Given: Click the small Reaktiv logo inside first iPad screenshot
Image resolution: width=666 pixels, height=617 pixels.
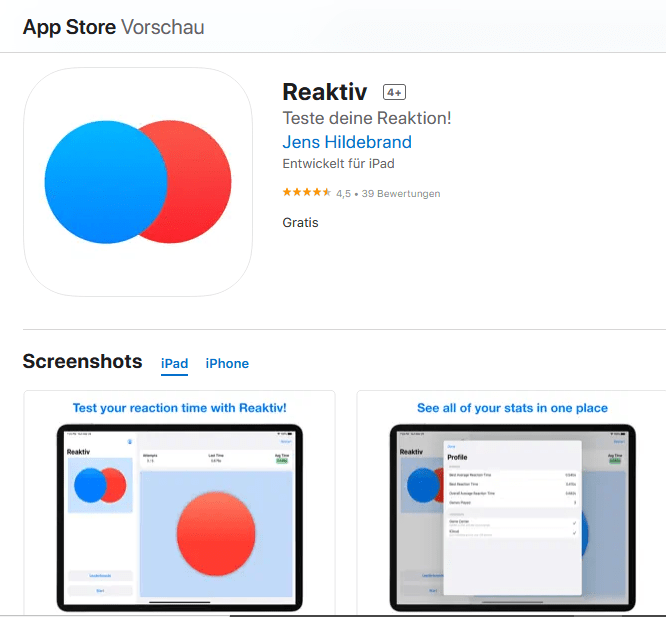Looking at the screenshot, I should (100, 485).
